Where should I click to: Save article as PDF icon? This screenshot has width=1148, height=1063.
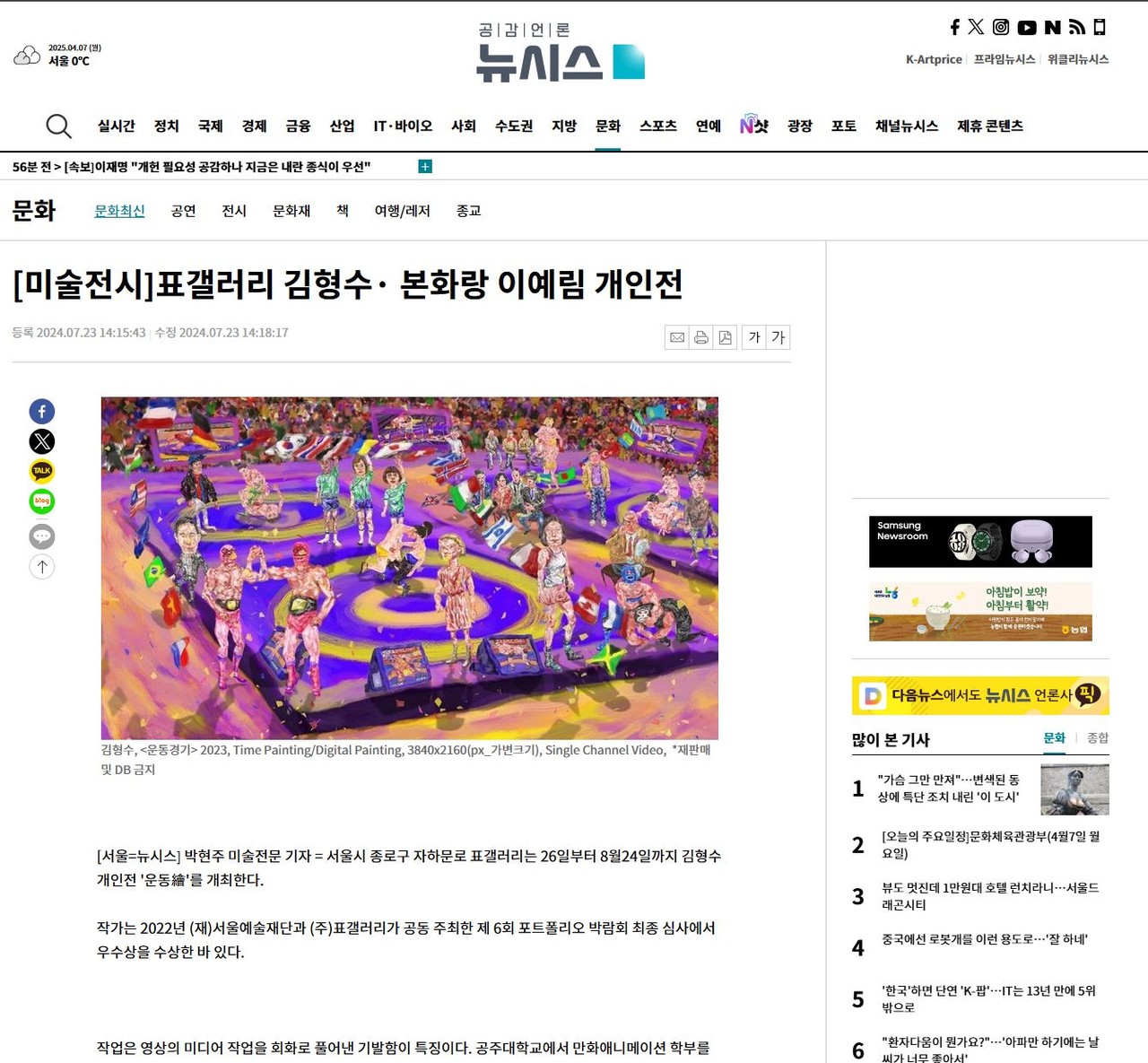[726, 337]
